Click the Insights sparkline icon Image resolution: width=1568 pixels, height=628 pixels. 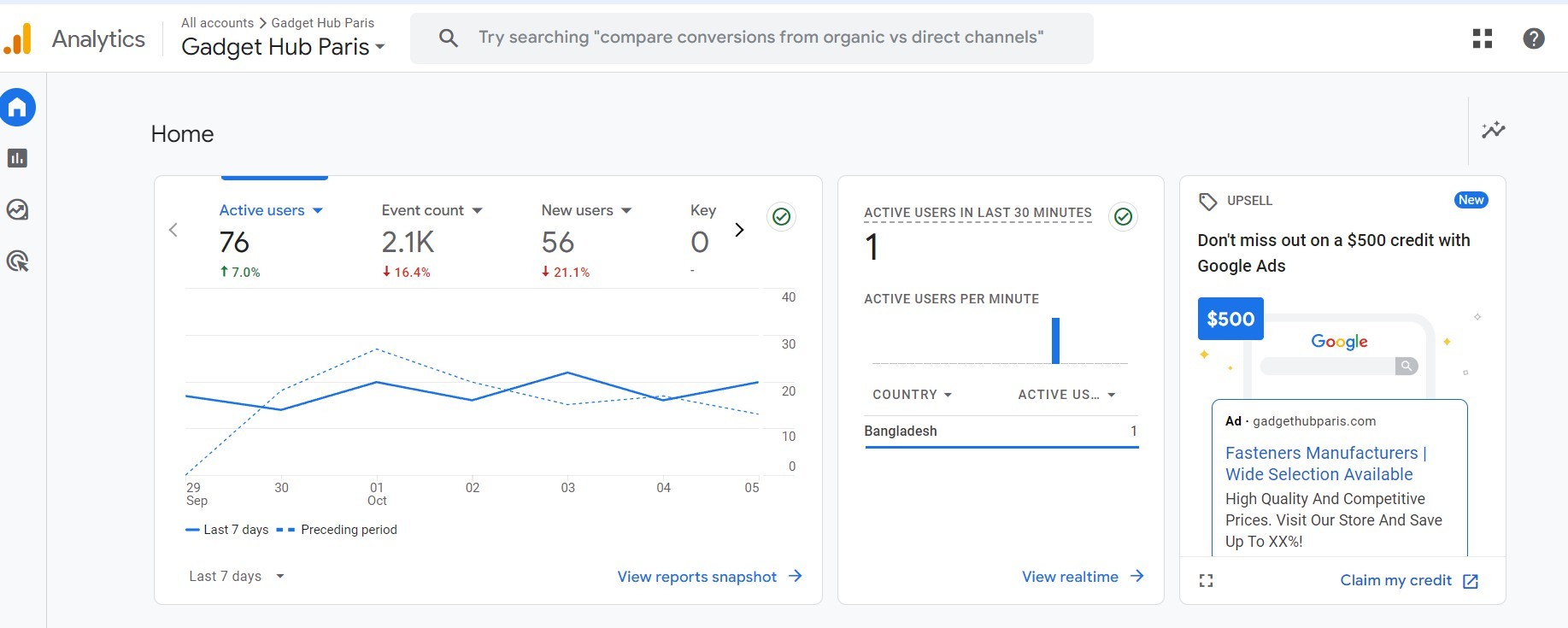[1493, 130]
